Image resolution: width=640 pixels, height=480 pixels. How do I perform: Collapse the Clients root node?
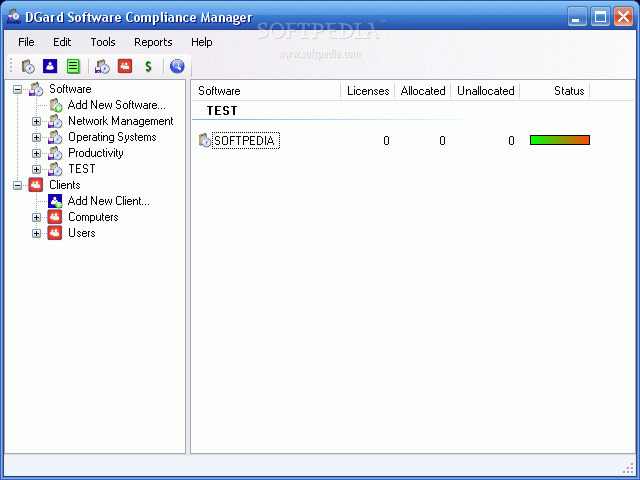17,185
